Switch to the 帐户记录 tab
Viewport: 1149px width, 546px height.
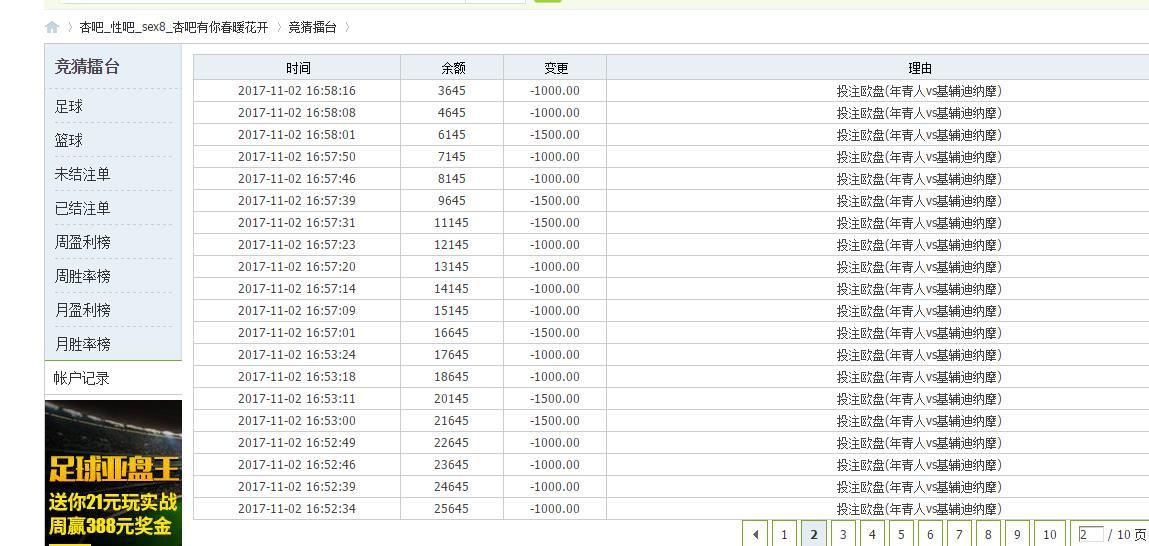tap(82, 378)
